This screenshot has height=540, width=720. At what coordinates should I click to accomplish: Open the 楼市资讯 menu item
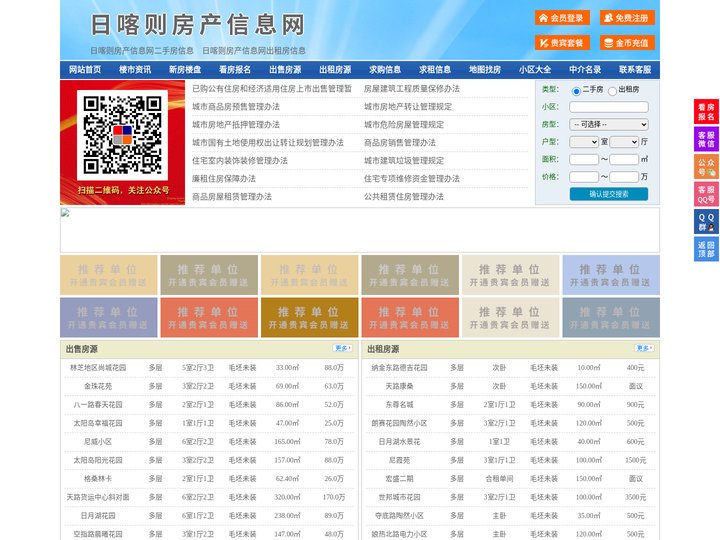click(x=135, y=70)
